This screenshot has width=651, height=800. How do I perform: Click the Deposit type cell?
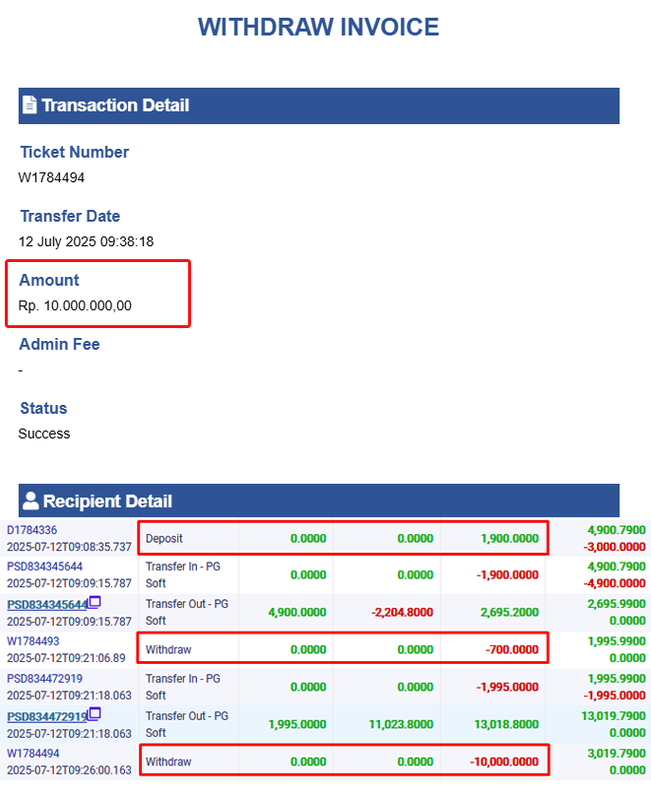pyautogui.click(x=164, y=538)
